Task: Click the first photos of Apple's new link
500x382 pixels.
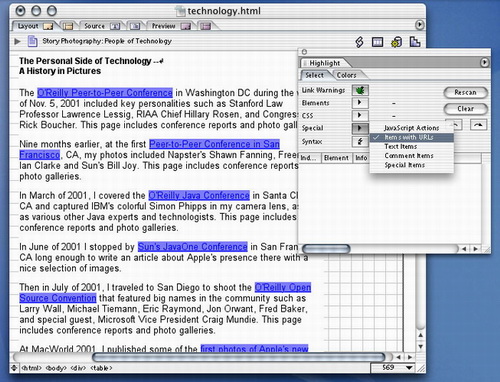Action: (254, 348)
